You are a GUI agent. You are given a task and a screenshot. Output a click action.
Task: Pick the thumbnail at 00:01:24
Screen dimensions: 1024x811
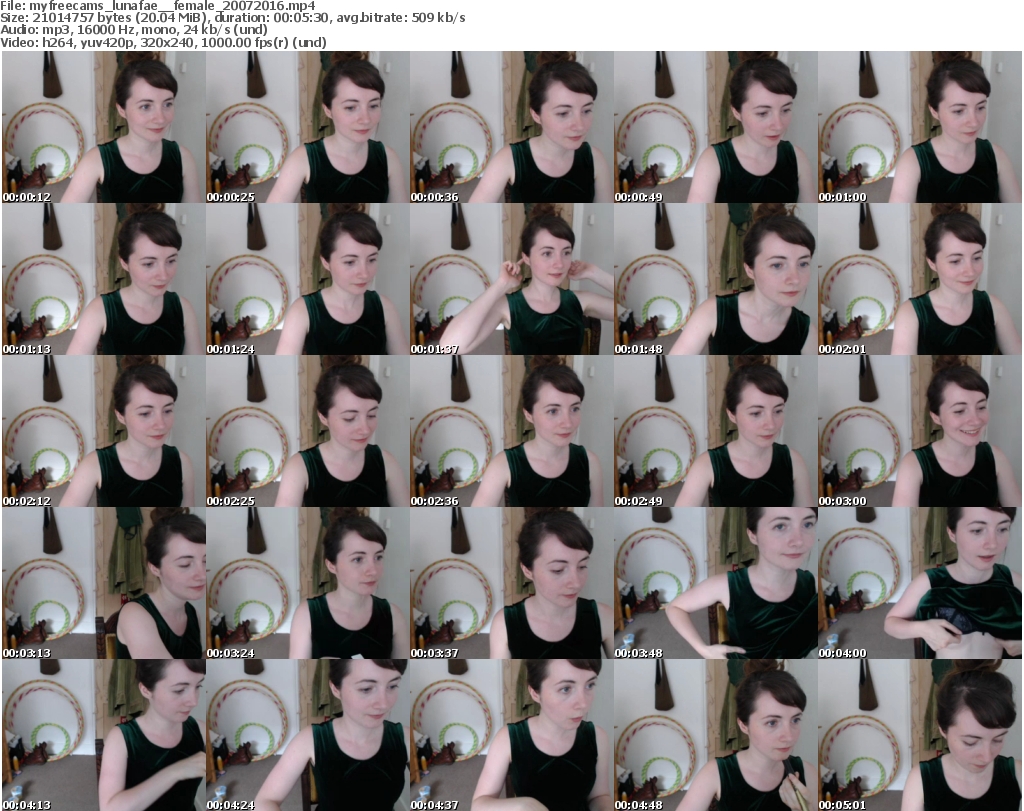tap(308, 279)
